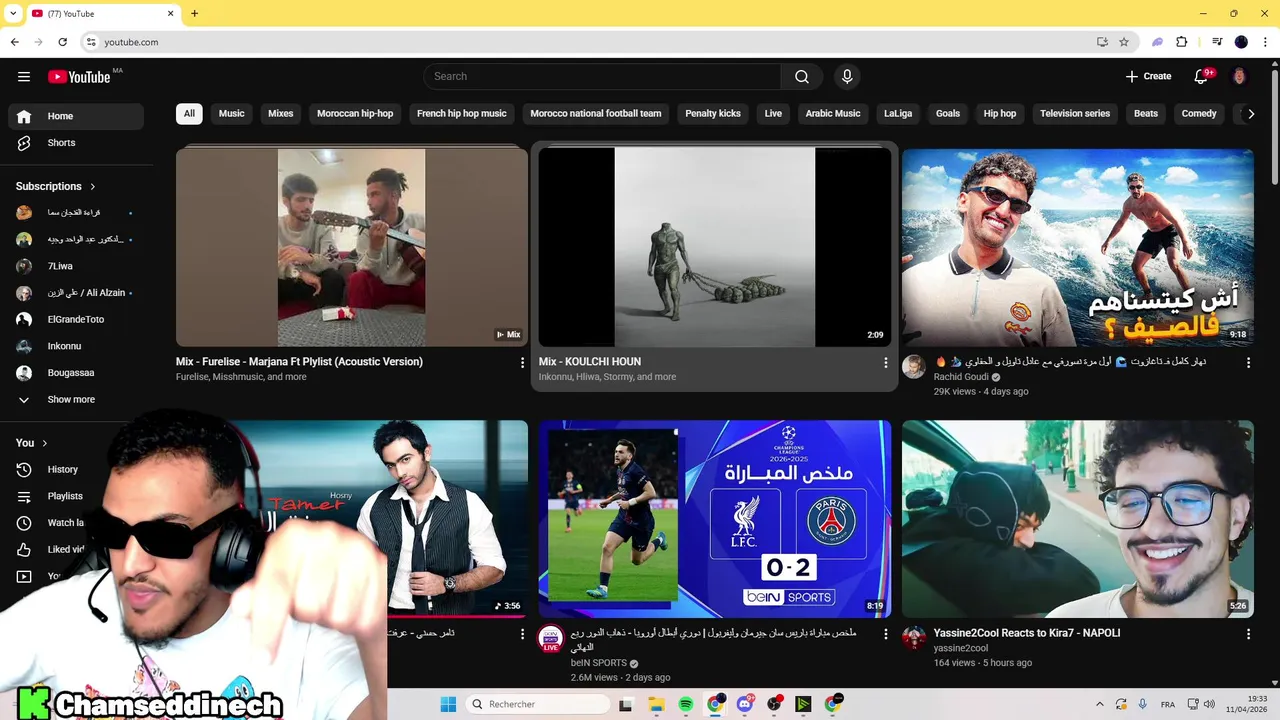The height and width of the screenshot is (720, 1280).
Task: Click Windows taskbar Rechercher search box
Action: 538,704
